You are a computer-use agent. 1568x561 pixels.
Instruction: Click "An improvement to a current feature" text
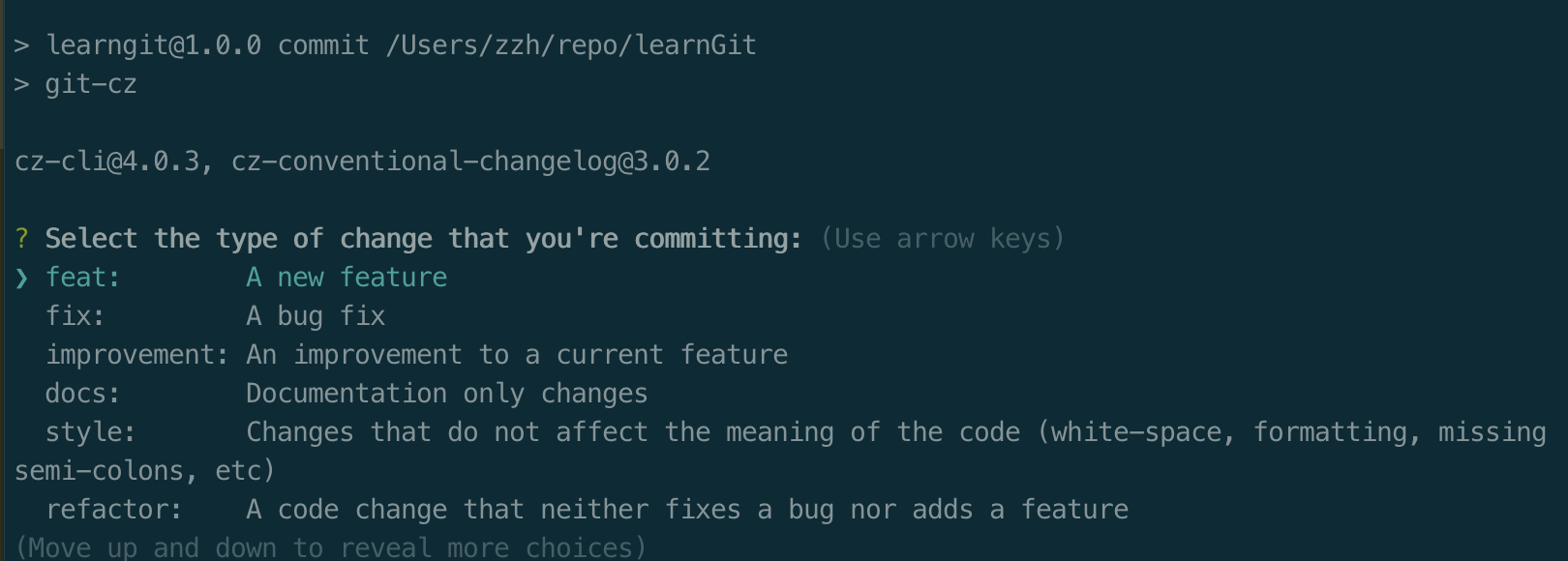(517, 355)
